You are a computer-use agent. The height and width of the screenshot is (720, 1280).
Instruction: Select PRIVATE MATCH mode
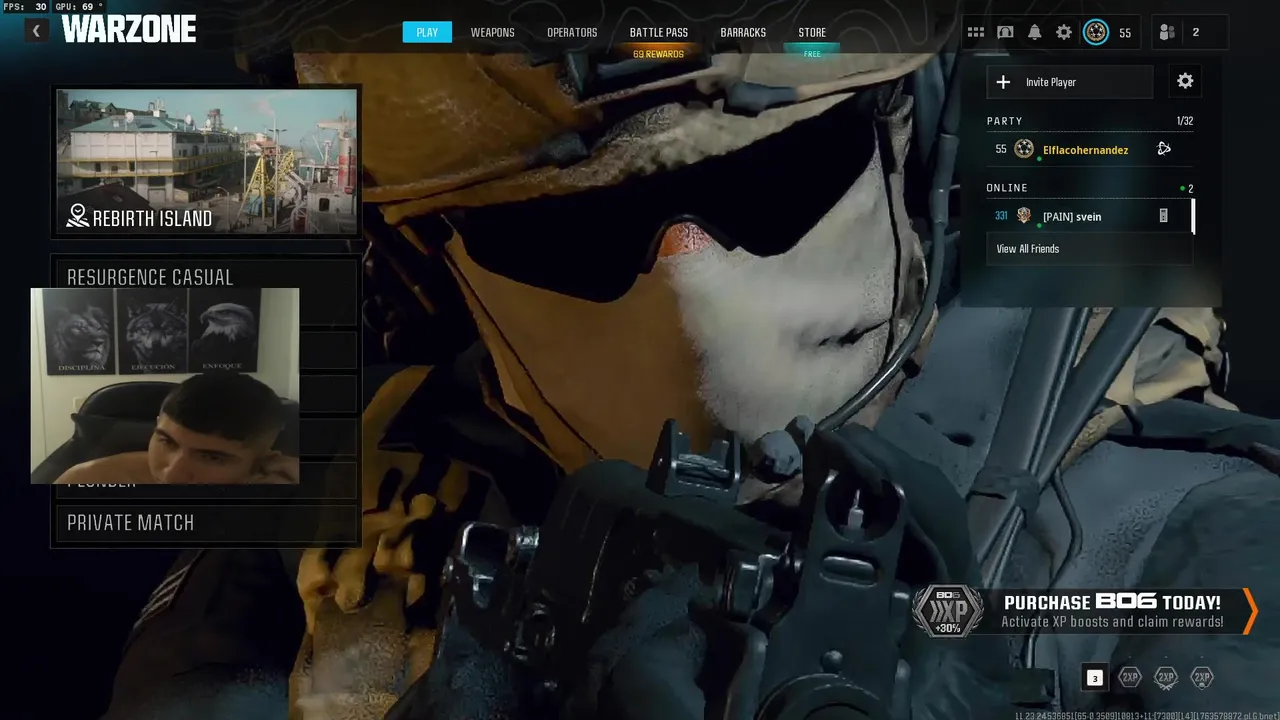[207, 523]
